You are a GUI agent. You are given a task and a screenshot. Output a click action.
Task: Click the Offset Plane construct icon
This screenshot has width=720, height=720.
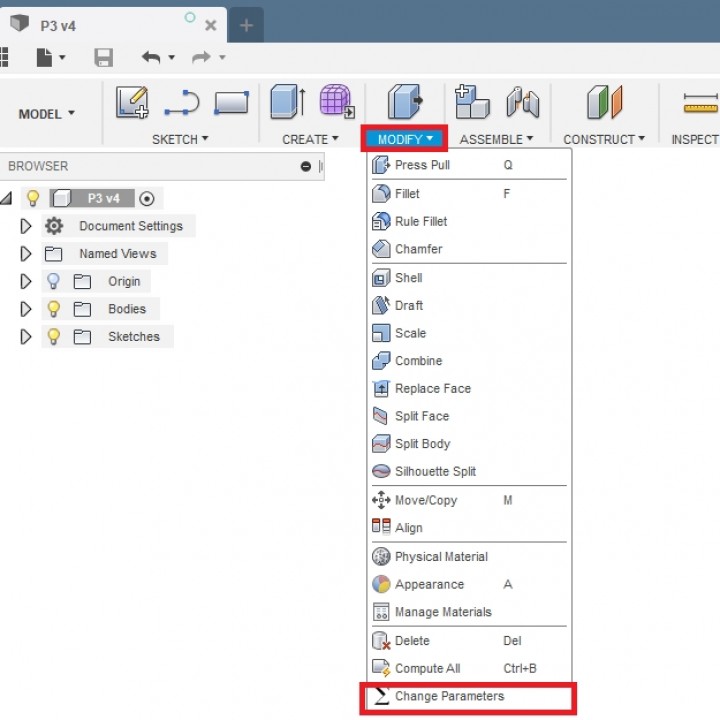coord(604,102)
